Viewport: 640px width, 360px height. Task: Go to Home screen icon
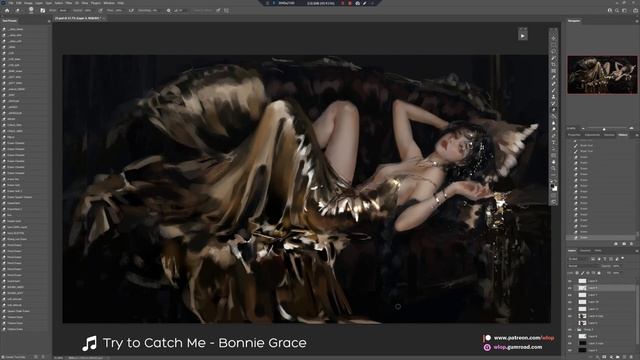click(7, 11)
